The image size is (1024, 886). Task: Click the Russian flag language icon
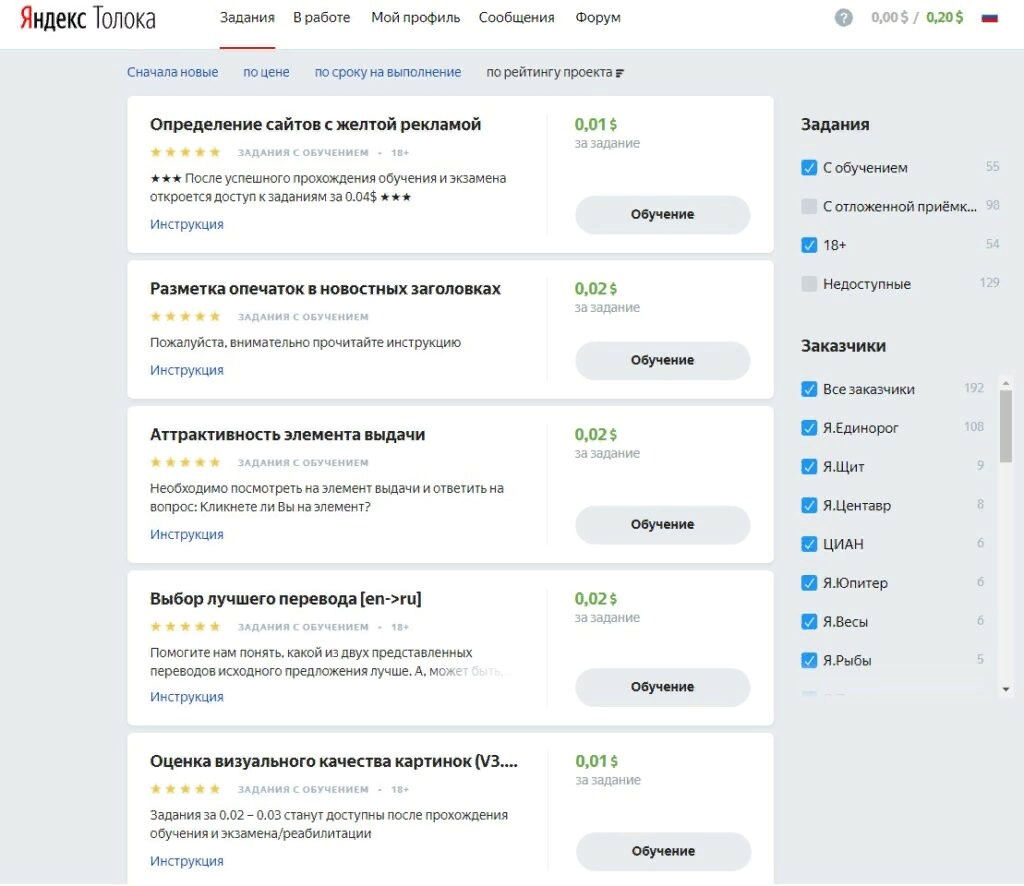click(990, 18)
